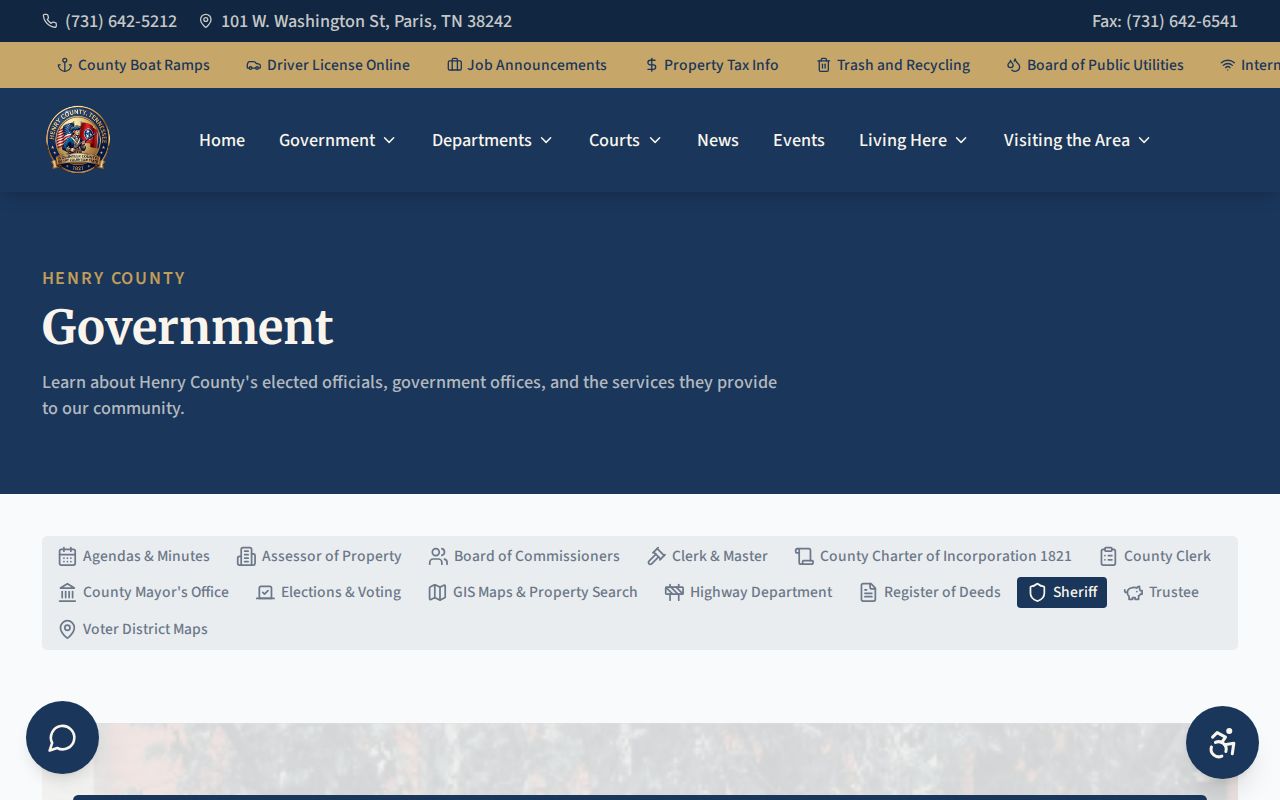Open the Assessor of Property link
Screen dimensions: 1280x800
click(319, 556)
